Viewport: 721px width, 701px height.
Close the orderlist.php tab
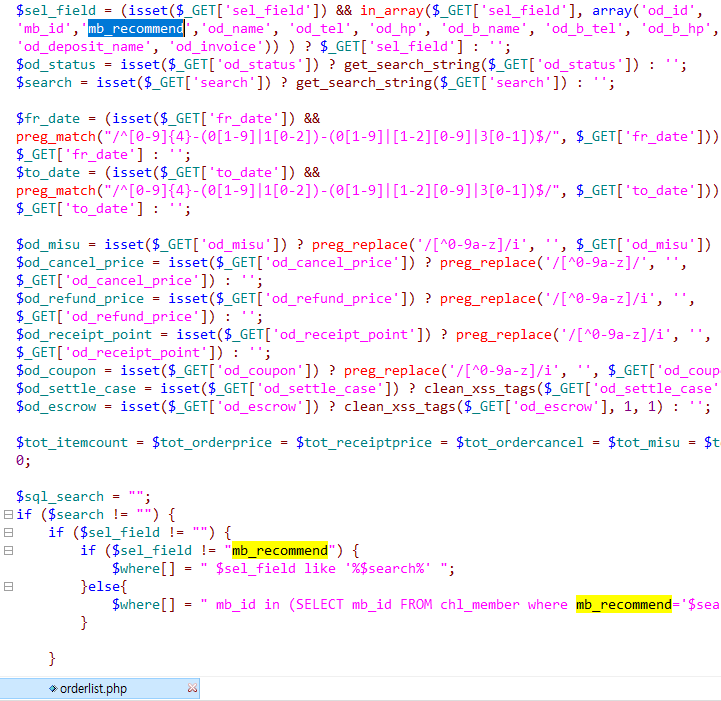pos(192,688)
